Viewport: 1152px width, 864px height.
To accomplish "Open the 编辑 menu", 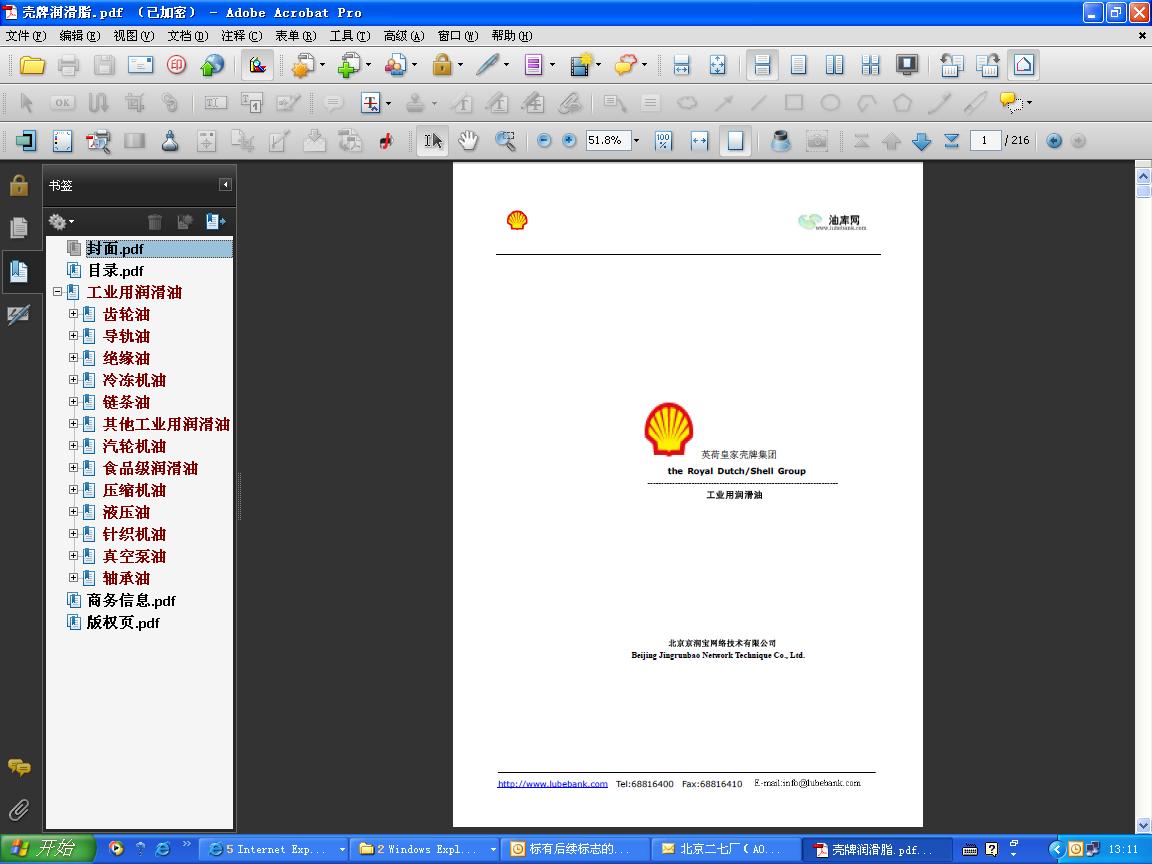I will click(x=79, y=35).
